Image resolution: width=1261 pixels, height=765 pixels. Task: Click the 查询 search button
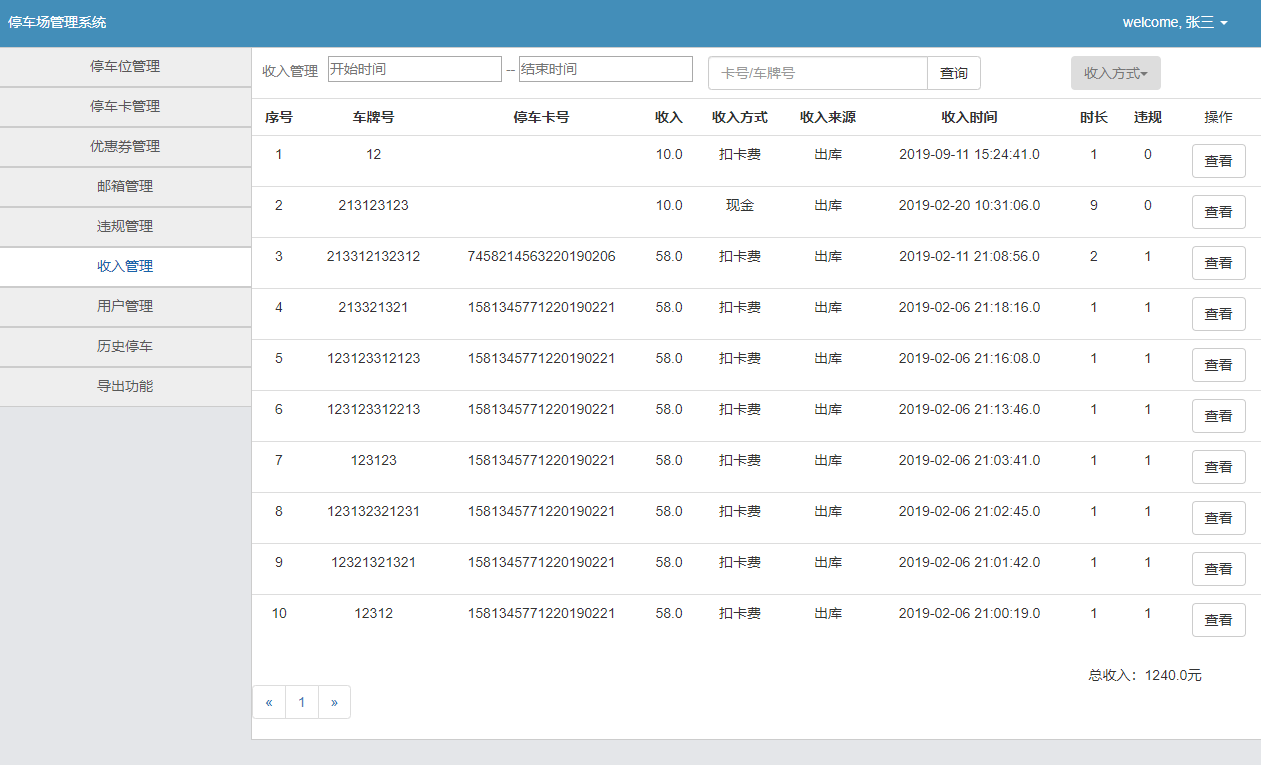pos(953,73)
